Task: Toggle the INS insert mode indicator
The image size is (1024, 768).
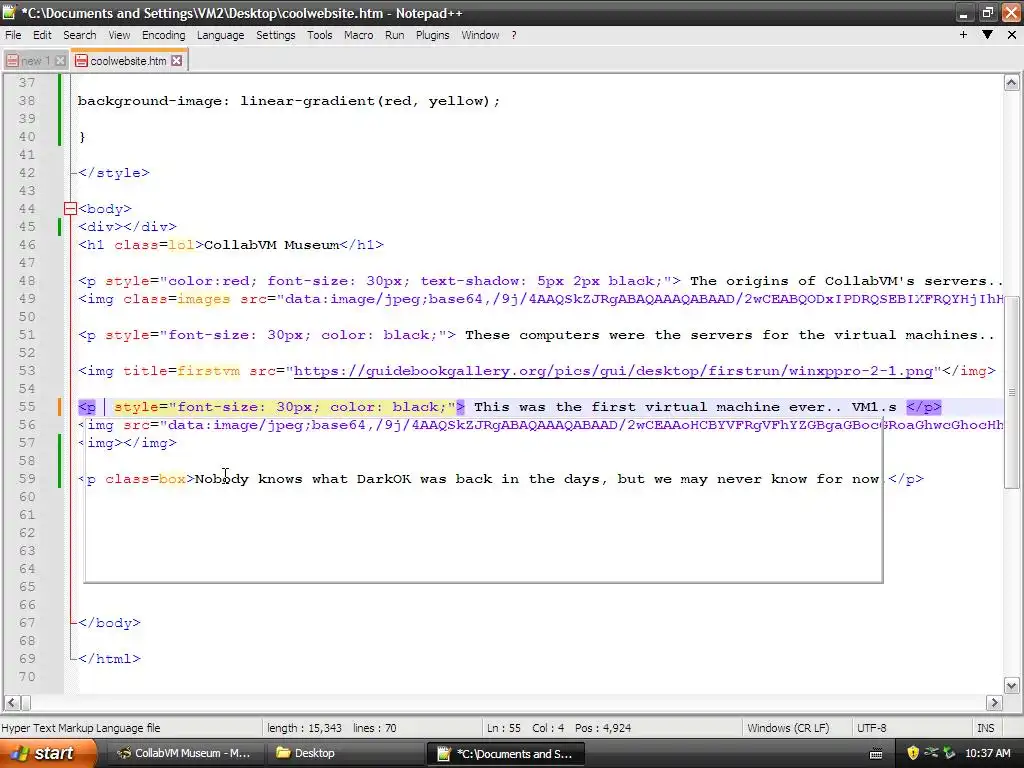Action: [985, 728]
